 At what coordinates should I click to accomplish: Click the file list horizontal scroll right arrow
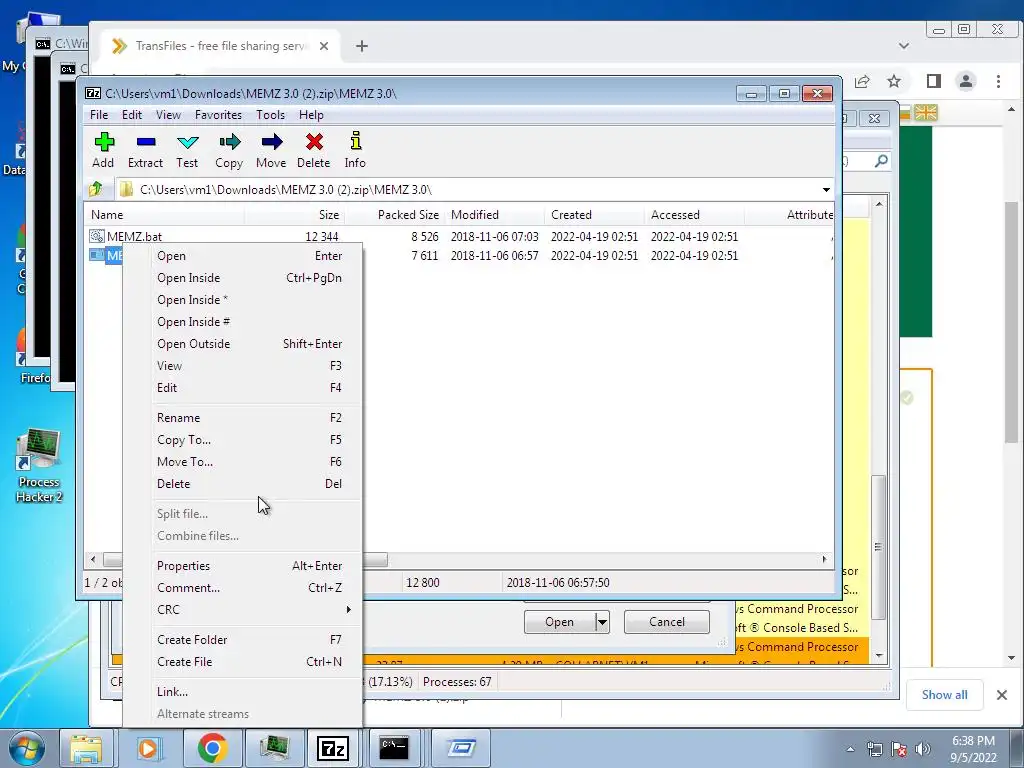tap(824, 560)
